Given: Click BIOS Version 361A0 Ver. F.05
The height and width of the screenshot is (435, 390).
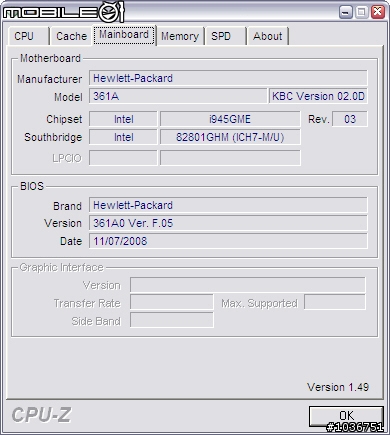Looking at the screenshot, I should [228, 223].
